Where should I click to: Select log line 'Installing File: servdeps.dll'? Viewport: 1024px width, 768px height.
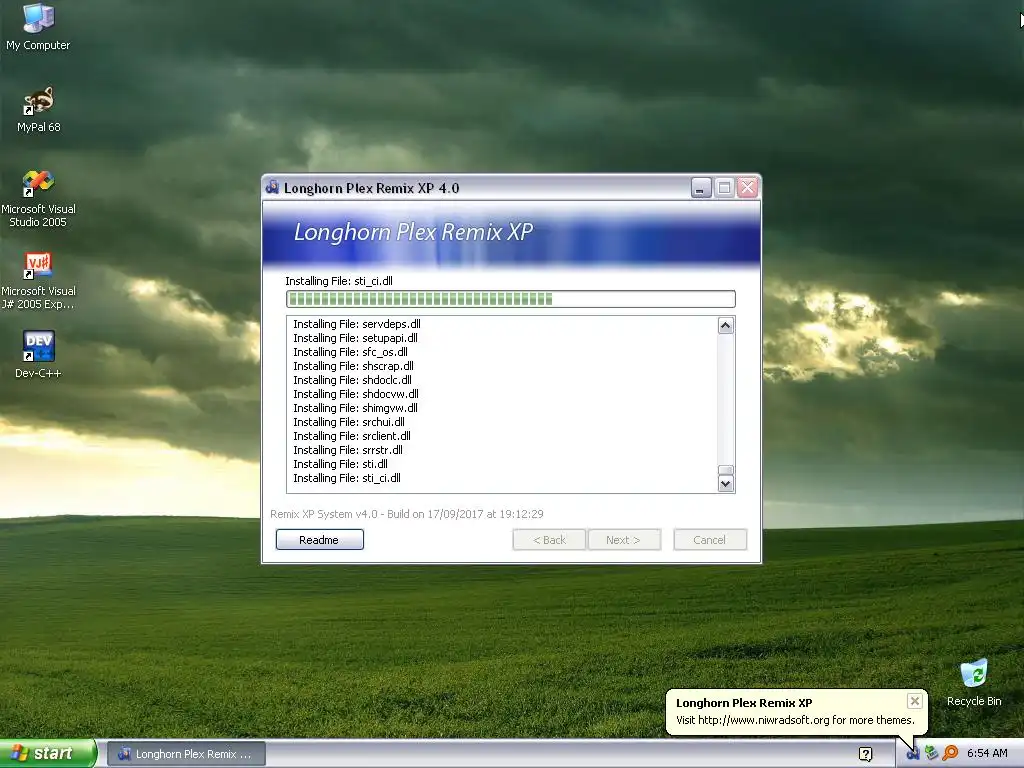(x=357, y=324)
